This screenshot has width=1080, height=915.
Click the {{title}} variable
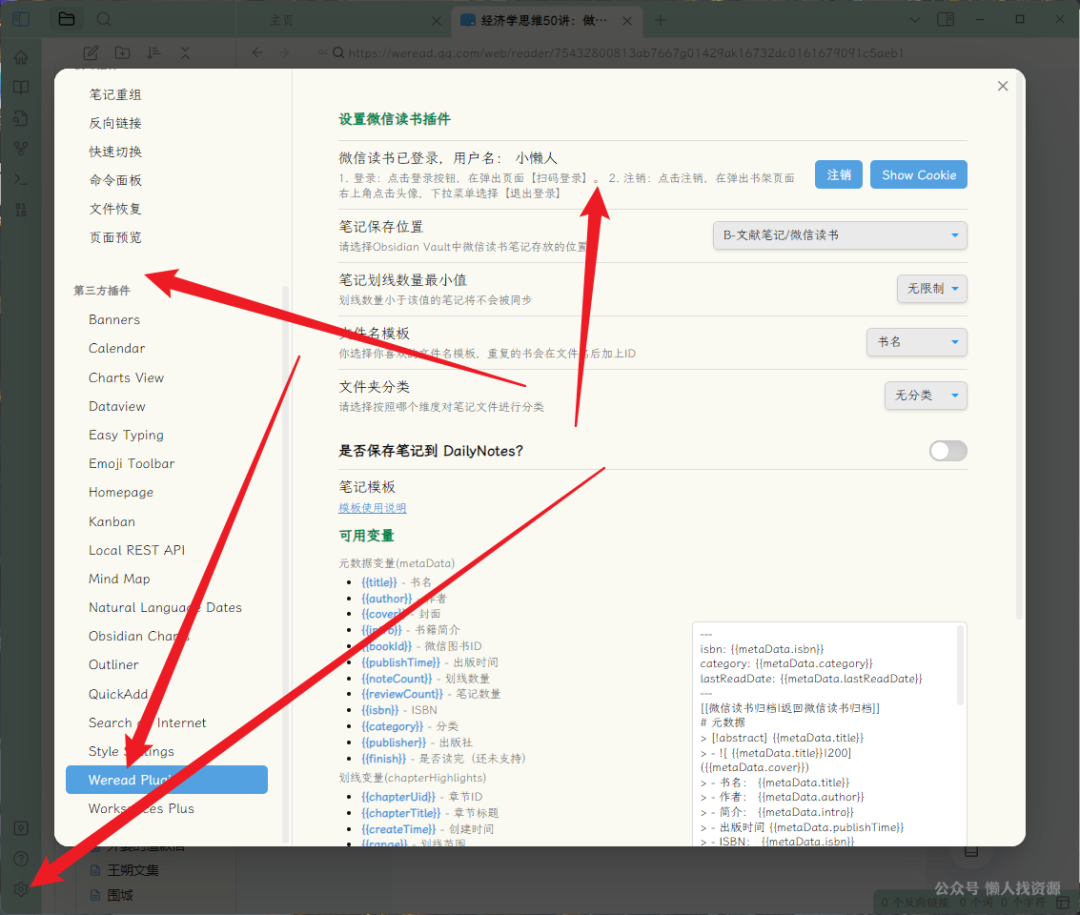[x=379, y=582]
